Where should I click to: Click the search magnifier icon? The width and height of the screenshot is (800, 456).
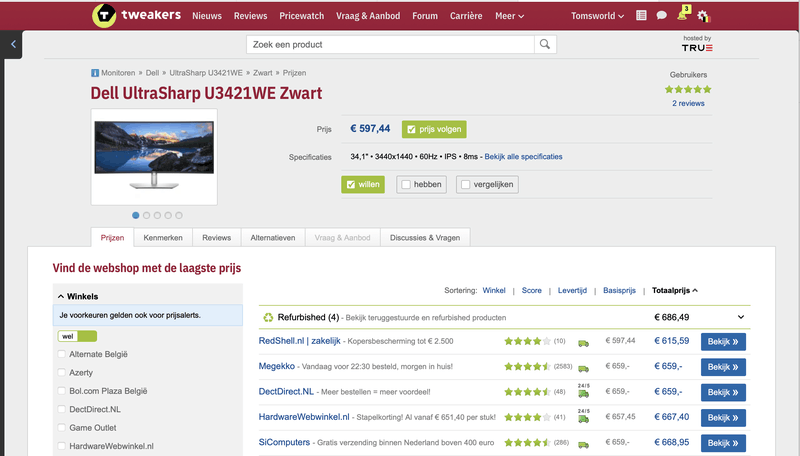pos(545,44)
